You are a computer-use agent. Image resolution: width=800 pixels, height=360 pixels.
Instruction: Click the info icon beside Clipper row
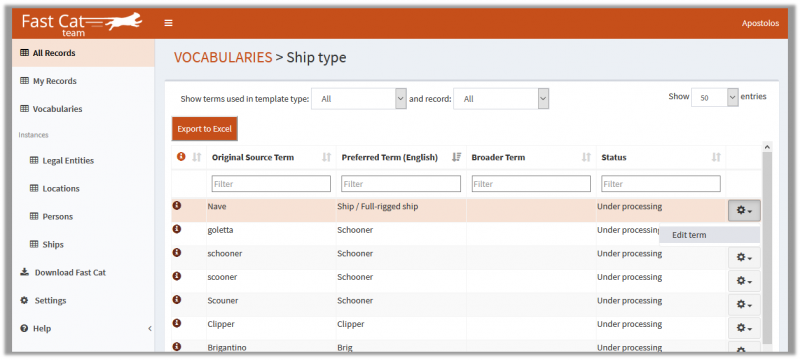(177, 323)
